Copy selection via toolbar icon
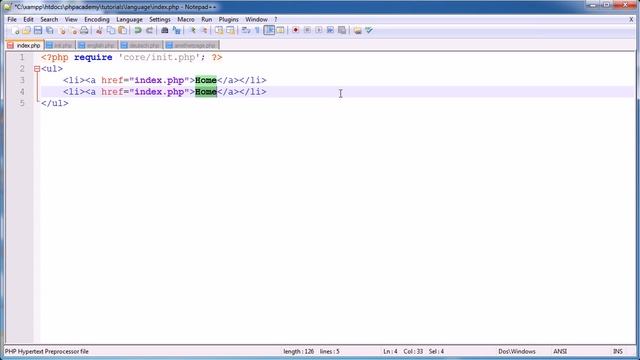 click(x=111, y=31)
